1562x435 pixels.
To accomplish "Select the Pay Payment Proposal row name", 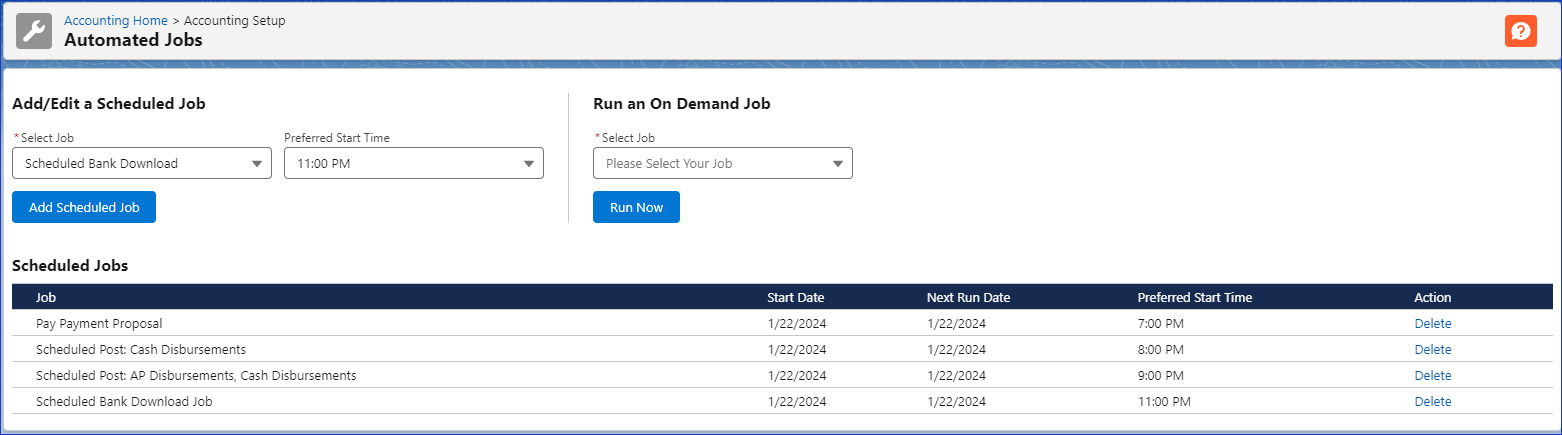I will (99, 324).
